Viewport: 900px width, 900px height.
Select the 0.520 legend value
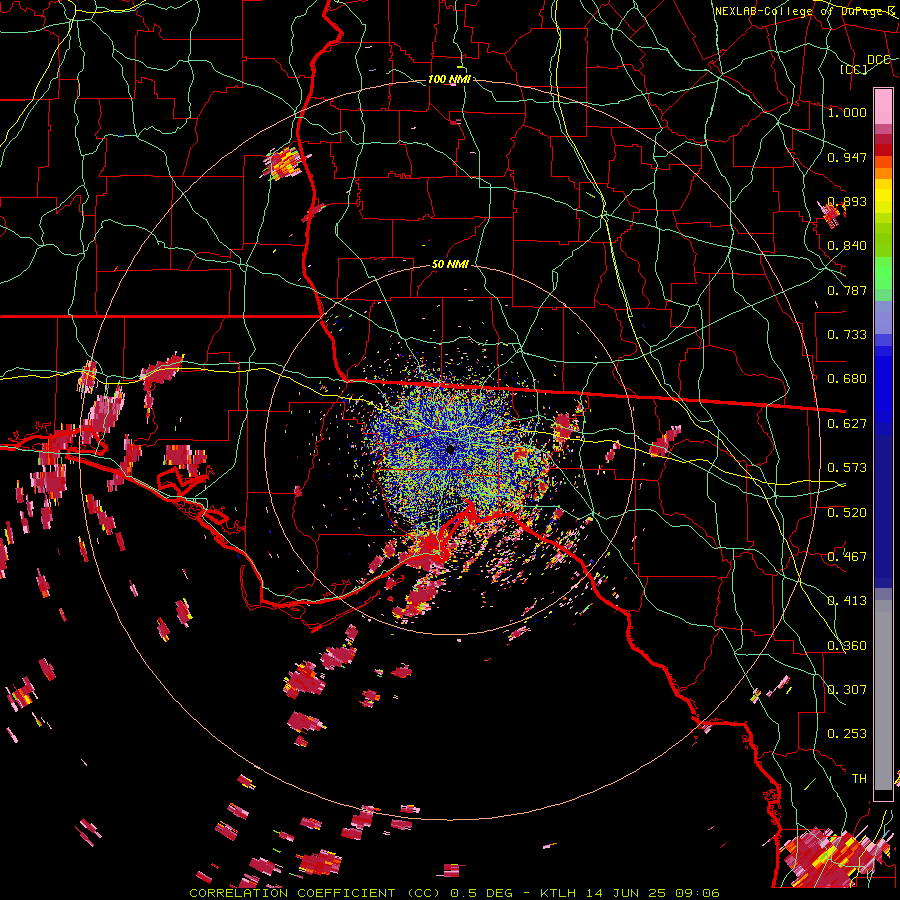point(847,513)
